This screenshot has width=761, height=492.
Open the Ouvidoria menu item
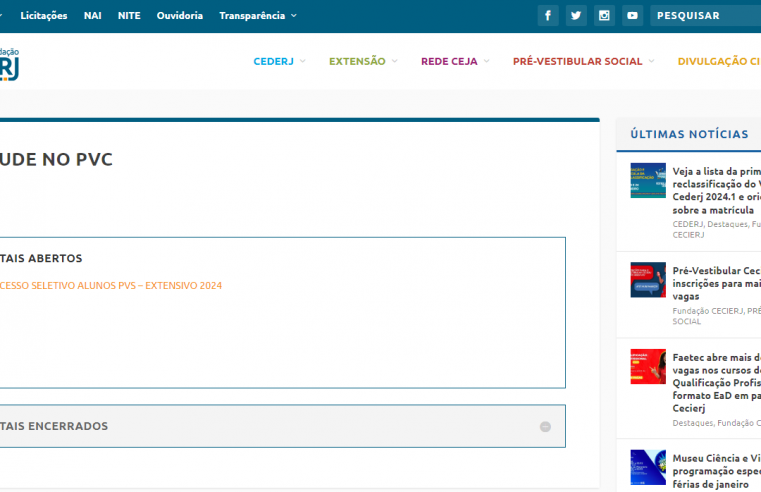click(x=180, y=16)
